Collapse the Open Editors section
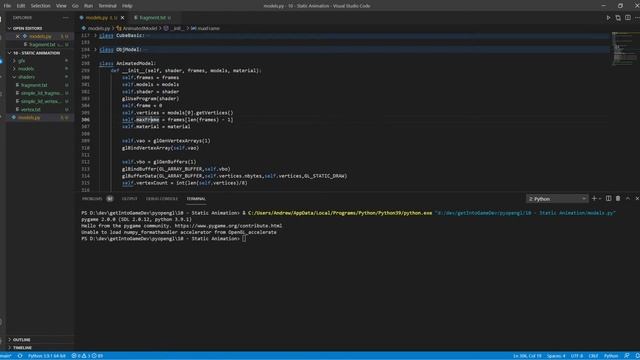This screenshot has width=640, height=360. pos(27,29)
